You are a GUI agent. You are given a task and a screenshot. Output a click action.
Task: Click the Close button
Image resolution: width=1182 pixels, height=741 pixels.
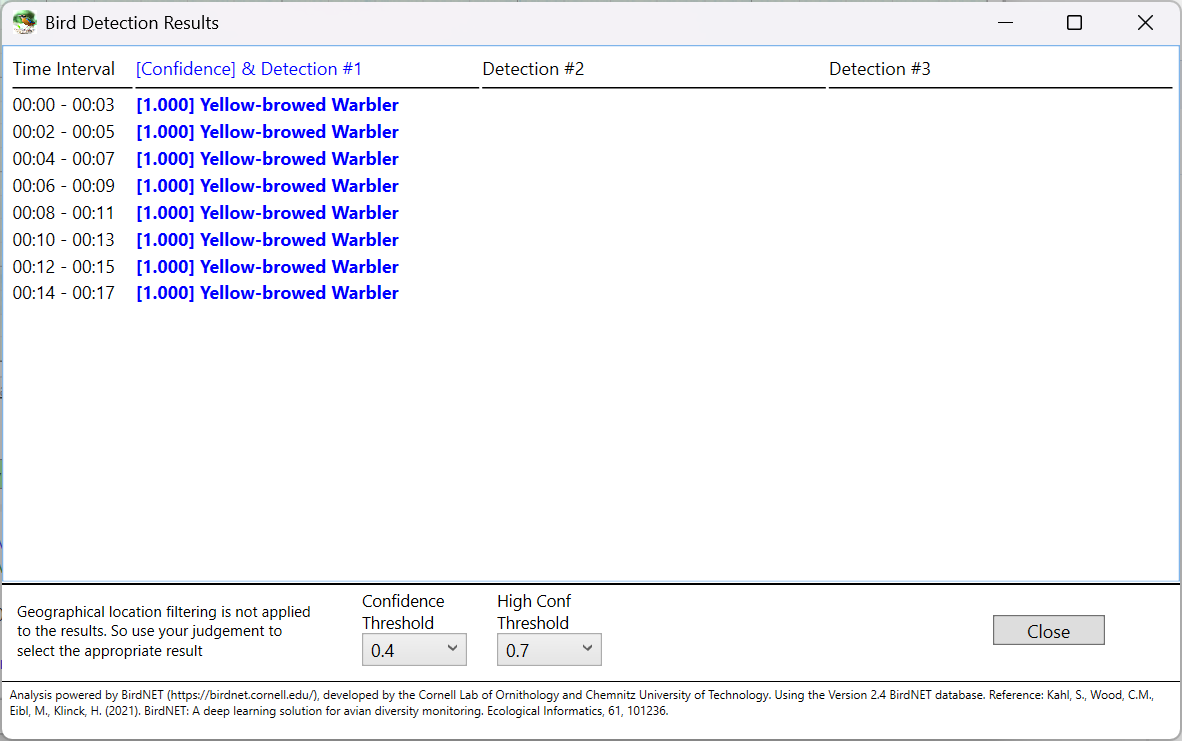[1048, 630]
